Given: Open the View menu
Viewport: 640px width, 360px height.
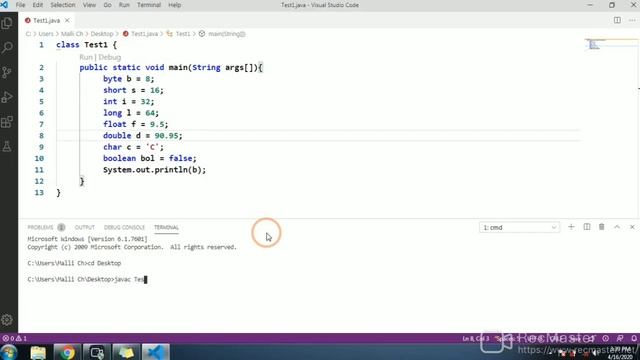Looking at the screenshot, I should coord(89,5).
